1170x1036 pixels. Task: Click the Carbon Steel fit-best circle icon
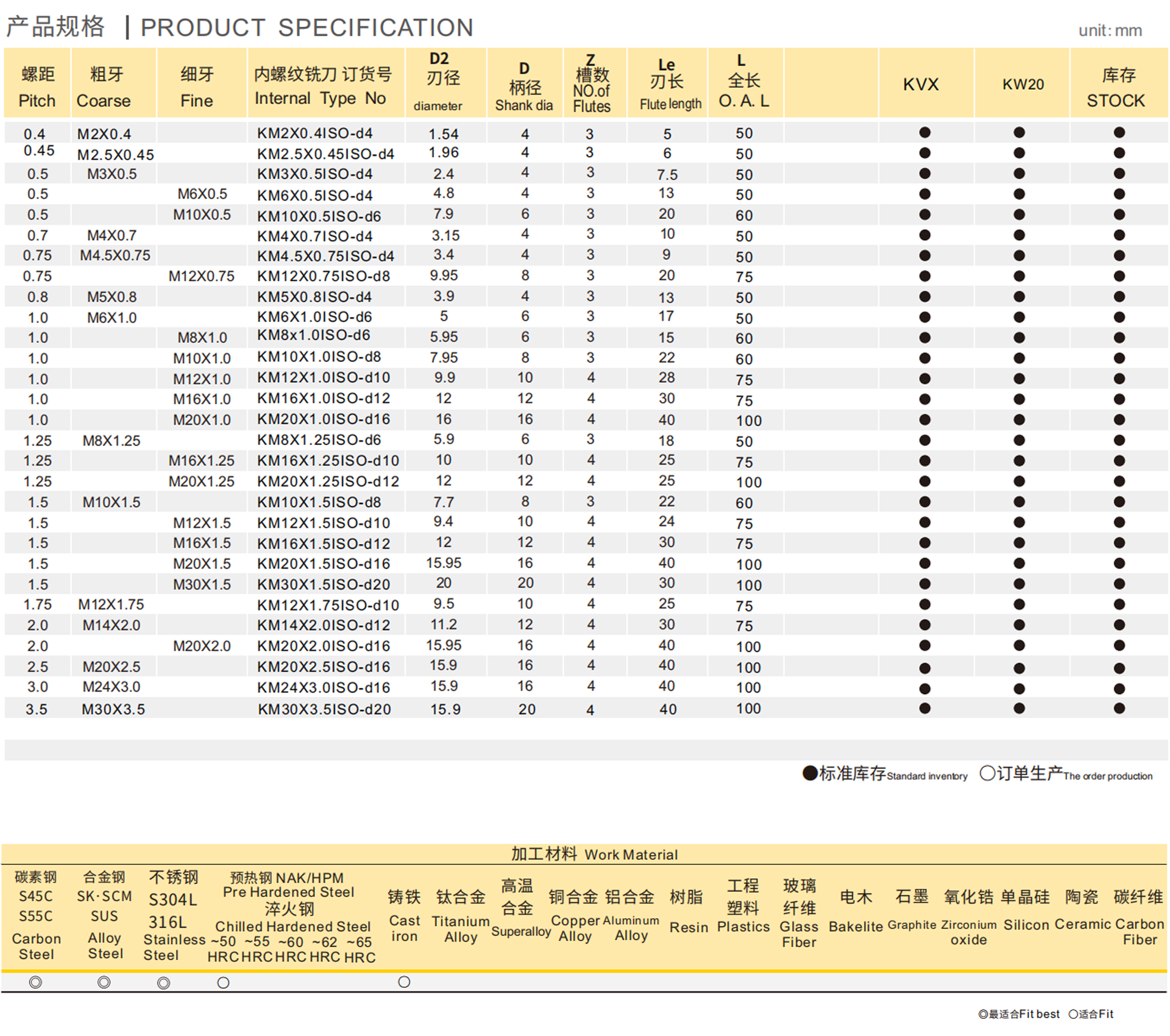pyautogui.click(x=35, y=982)
